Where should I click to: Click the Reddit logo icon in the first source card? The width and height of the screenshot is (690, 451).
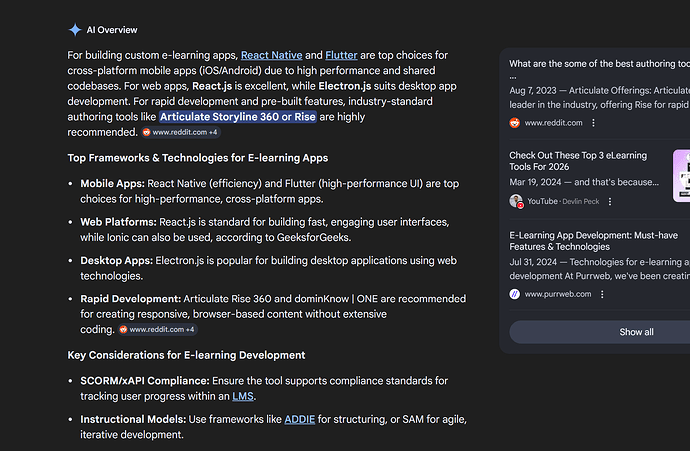515,123
